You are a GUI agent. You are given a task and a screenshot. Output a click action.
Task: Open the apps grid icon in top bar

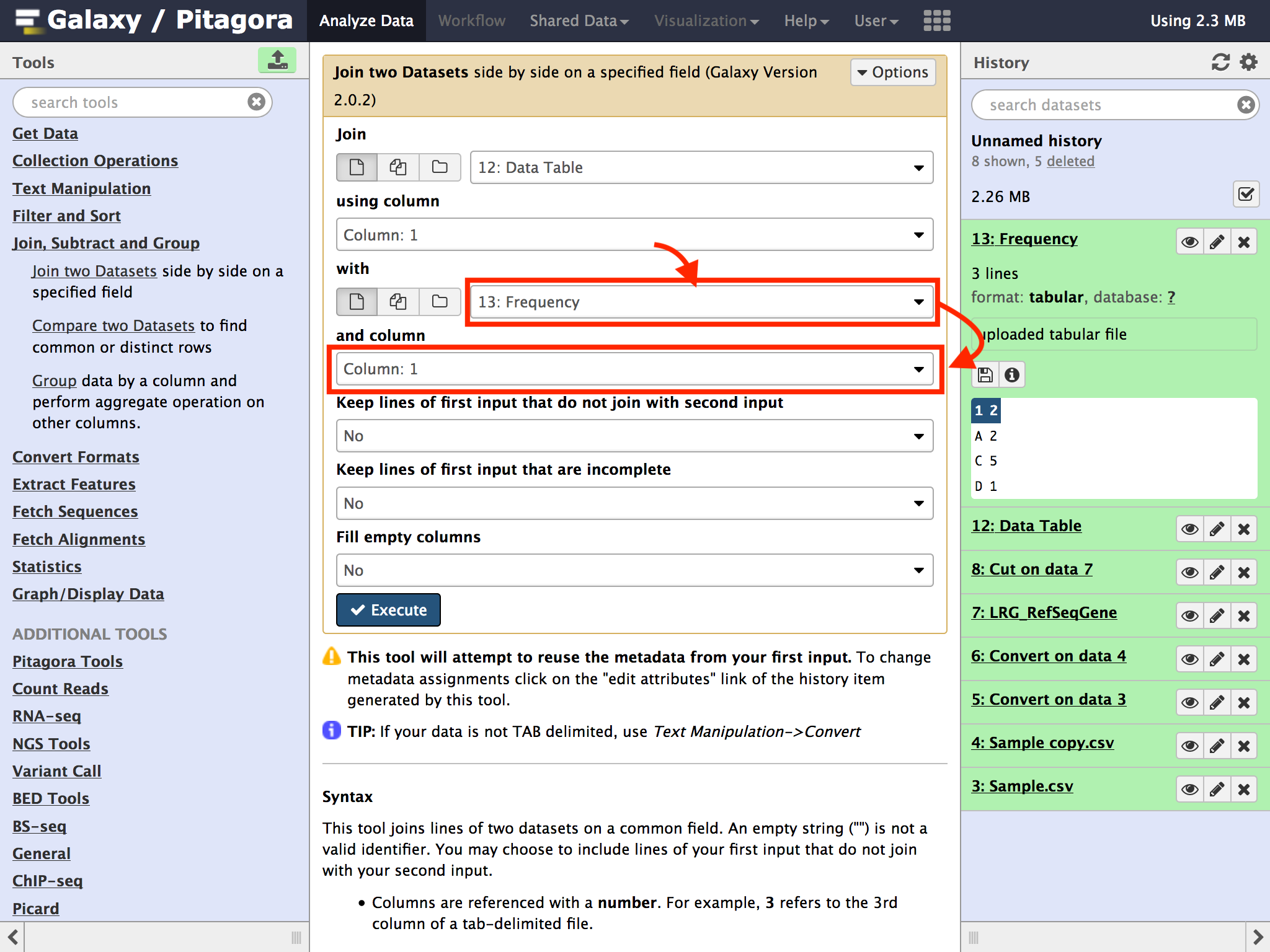tap(936, 20)
